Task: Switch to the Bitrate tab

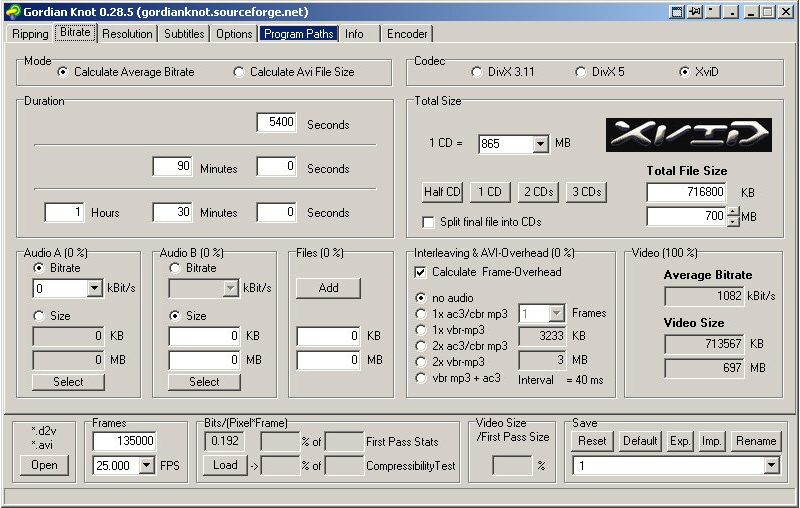Action: [x=76, y=32]
